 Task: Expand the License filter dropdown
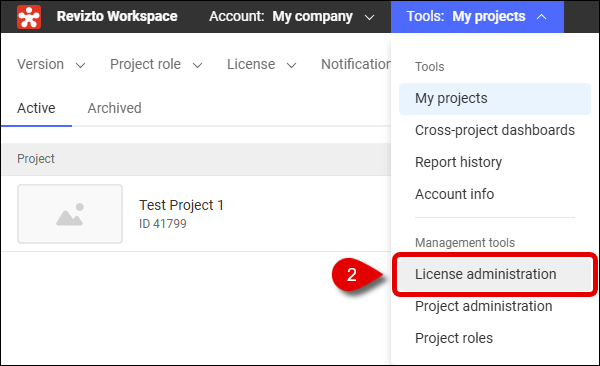(x=262, y=64)
